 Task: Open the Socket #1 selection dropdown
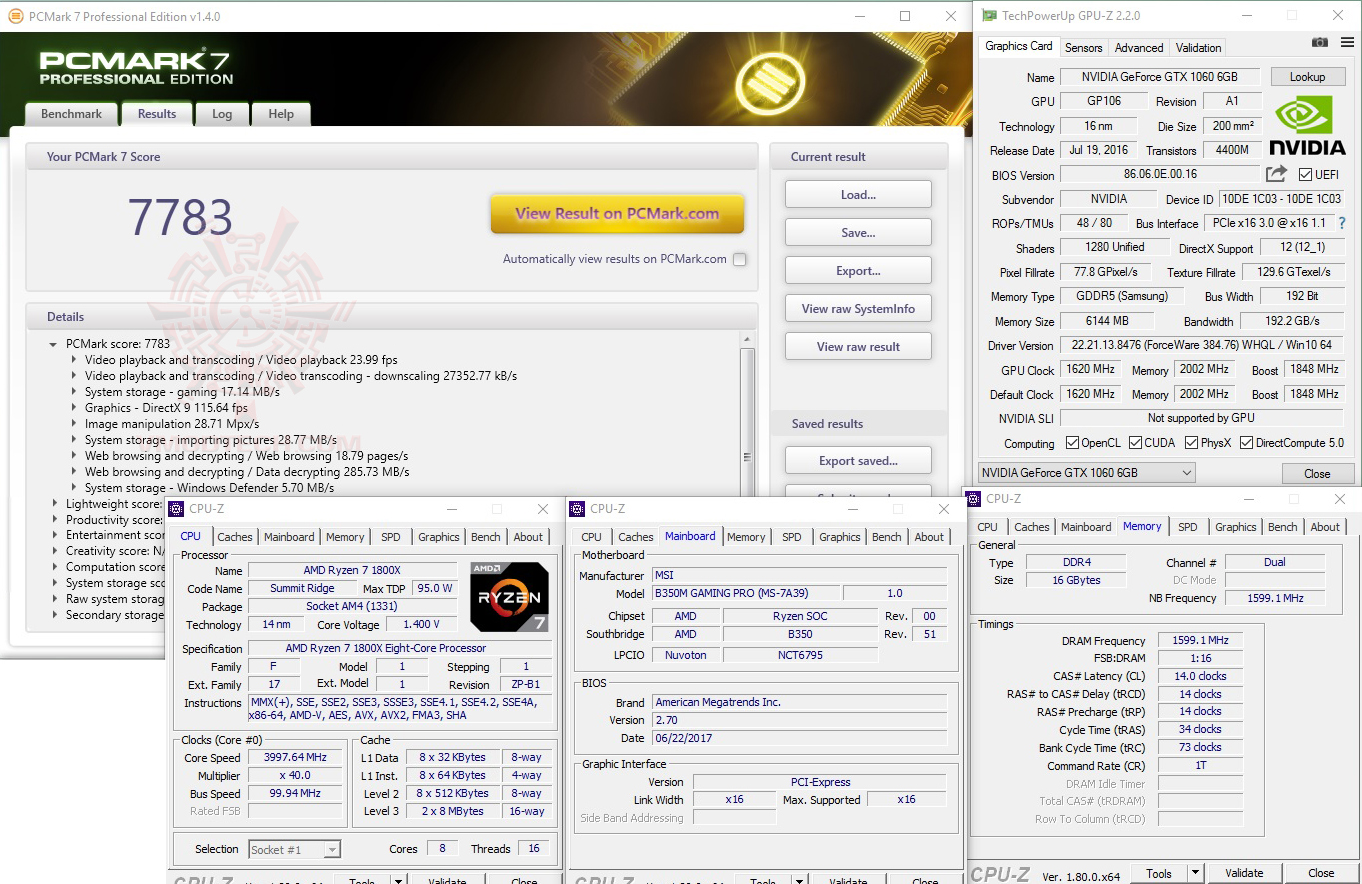(x=294, y=849)
